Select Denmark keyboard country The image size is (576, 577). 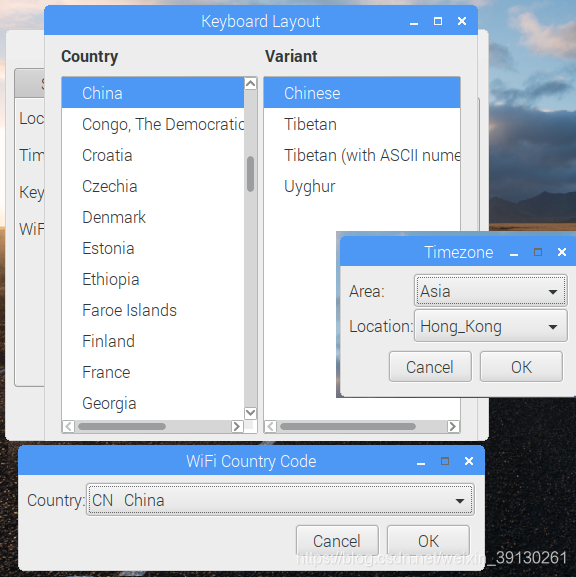pos(153,217)
